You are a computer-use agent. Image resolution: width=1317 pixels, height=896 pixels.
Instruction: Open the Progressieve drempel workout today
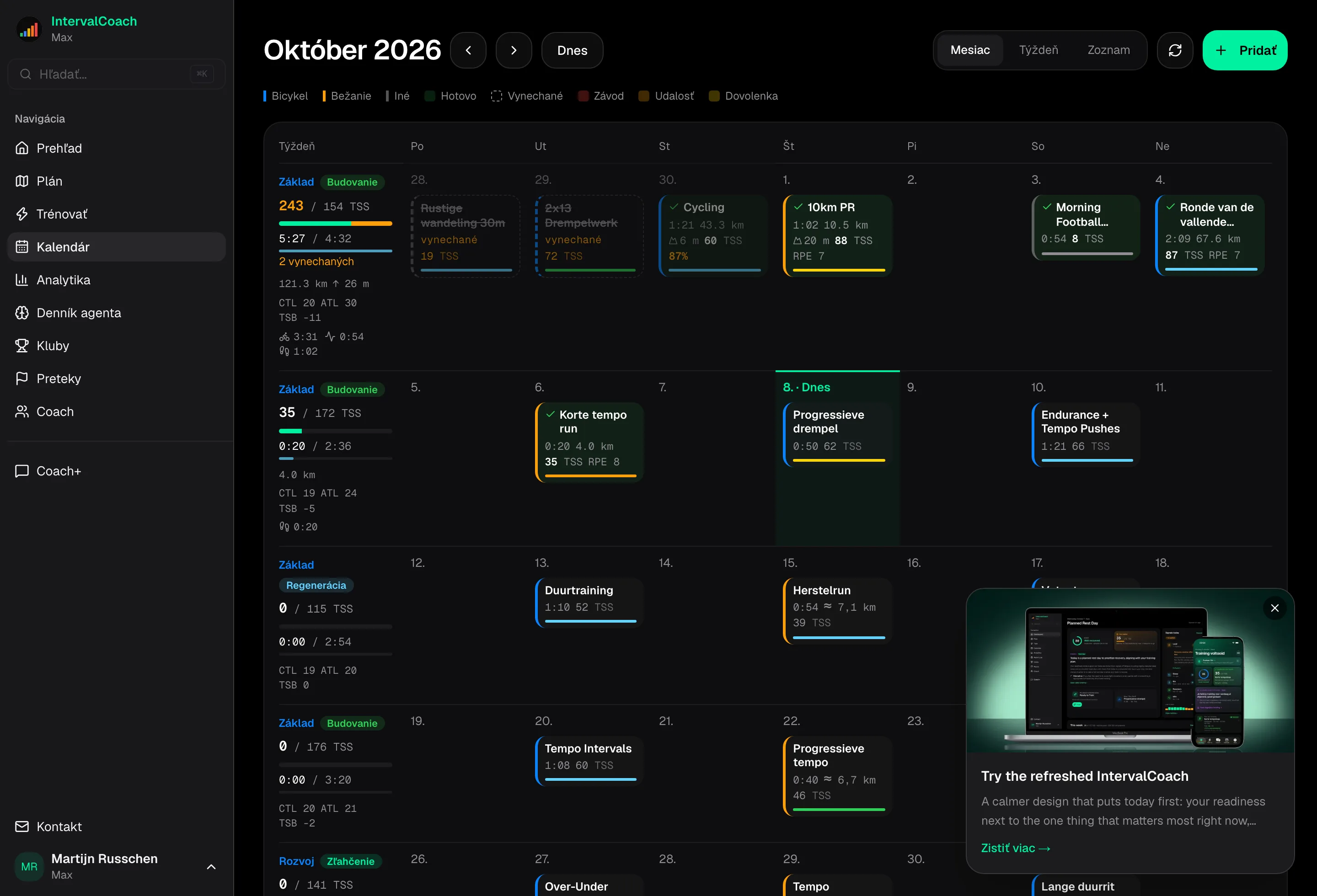point(837,434)
